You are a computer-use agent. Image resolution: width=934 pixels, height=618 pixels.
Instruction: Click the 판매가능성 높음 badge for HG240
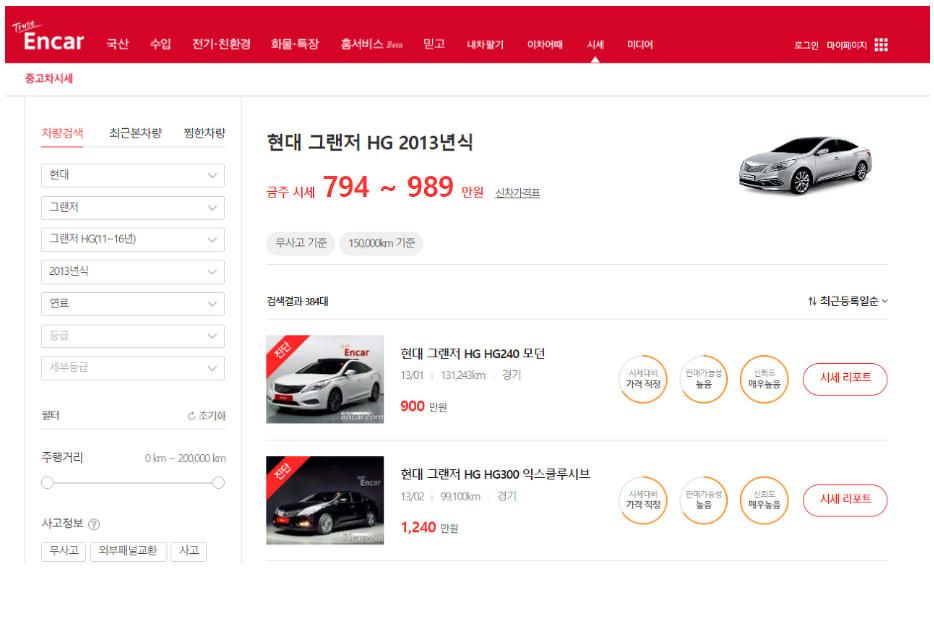(x=703, y=379)
